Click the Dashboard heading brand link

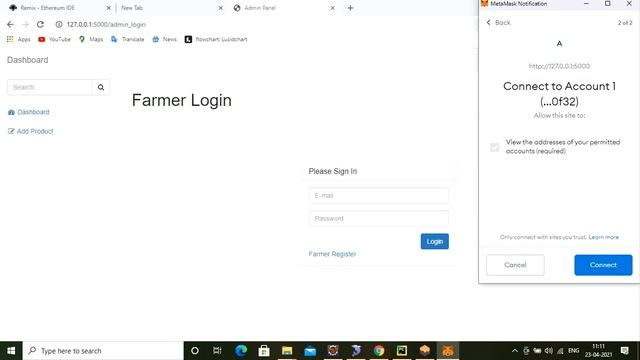pos(27,60)
